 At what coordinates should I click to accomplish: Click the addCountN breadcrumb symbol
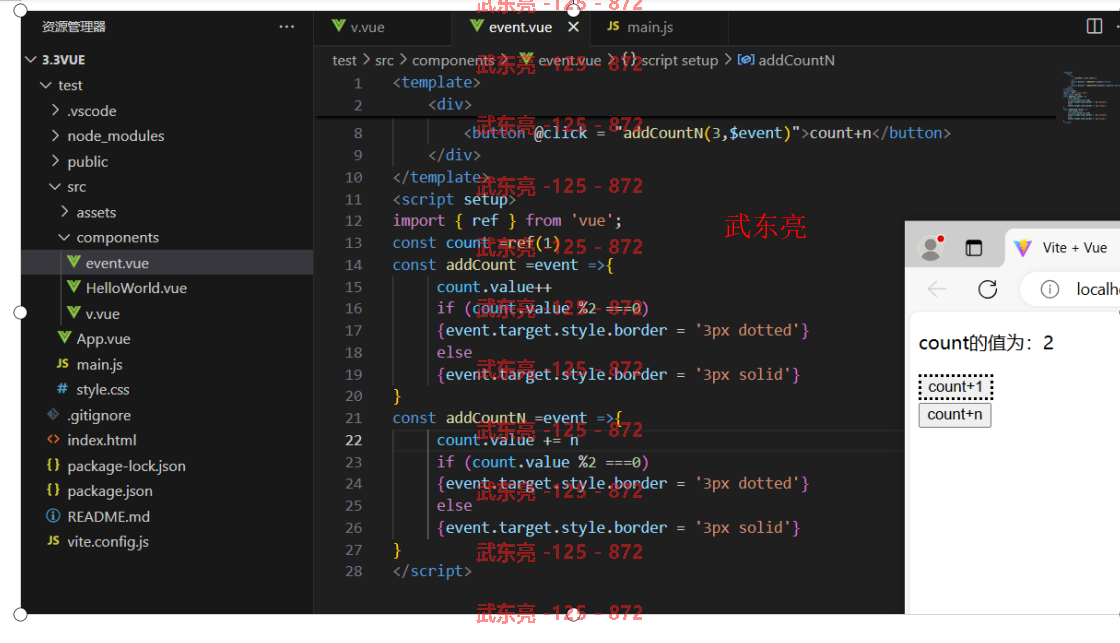(796, 61)
